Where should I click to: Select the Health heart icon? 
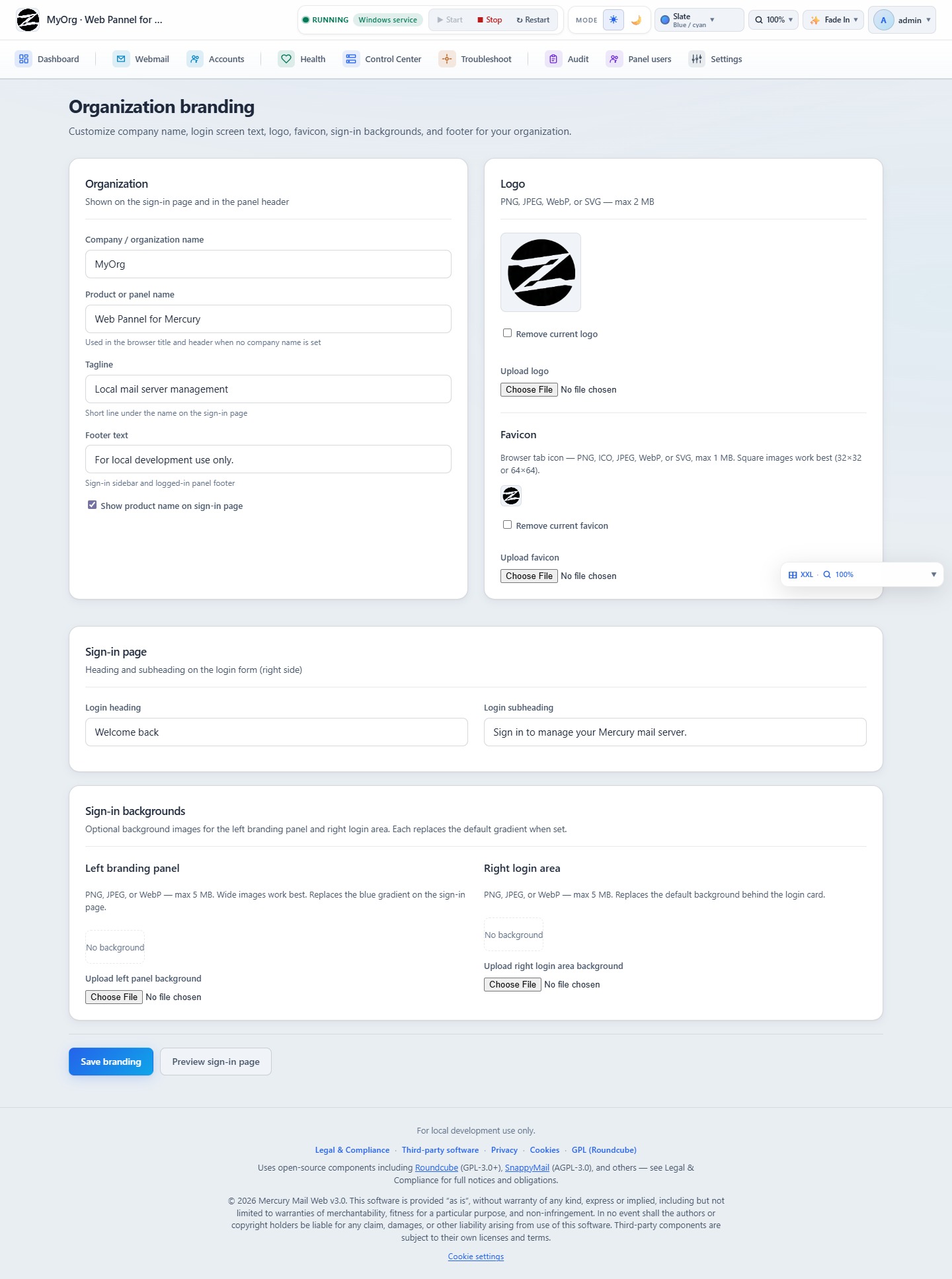click(286, 59)
